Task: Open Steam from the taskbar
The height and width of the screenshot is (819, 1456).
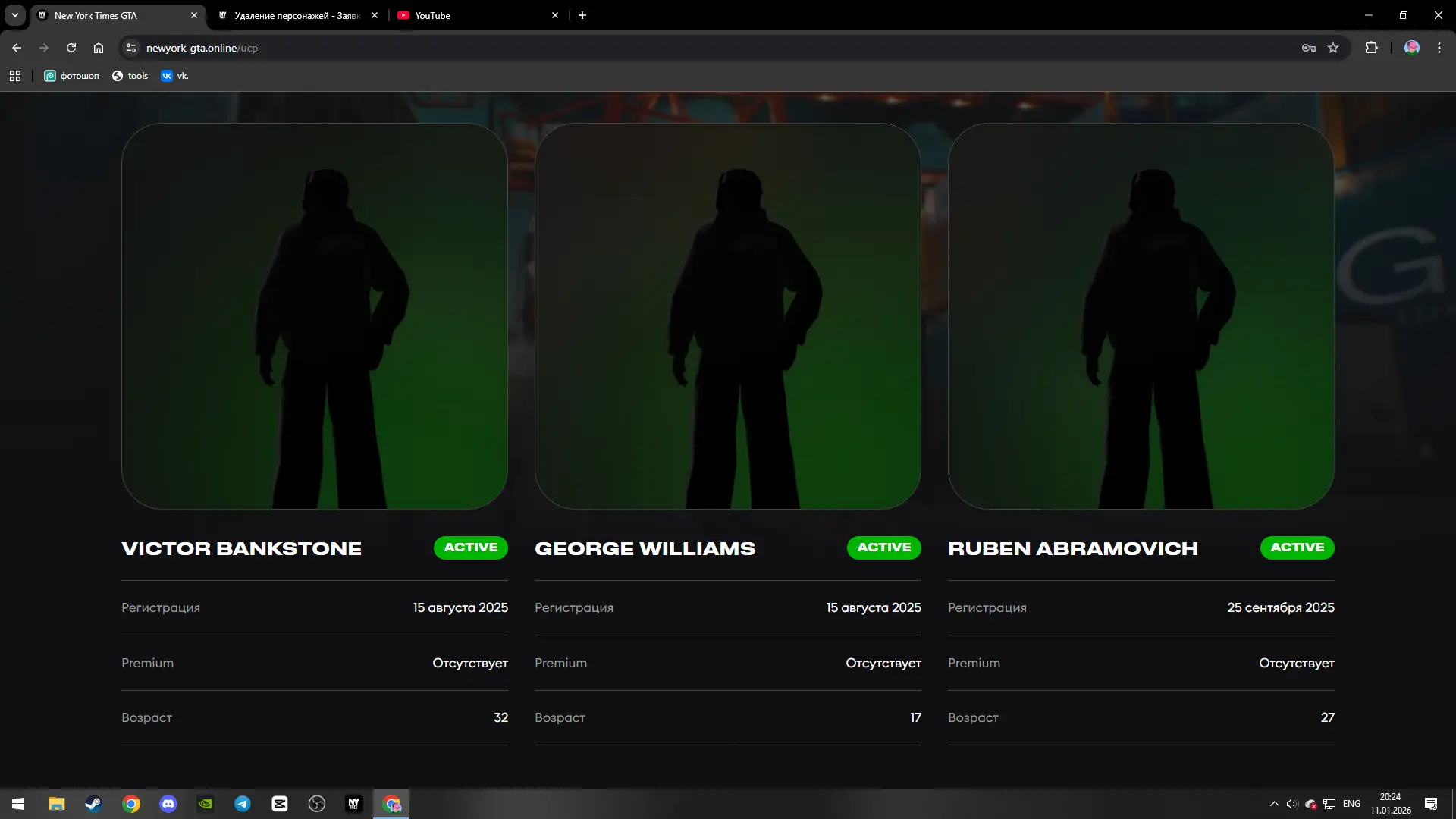Action: (x=93, y=804)
